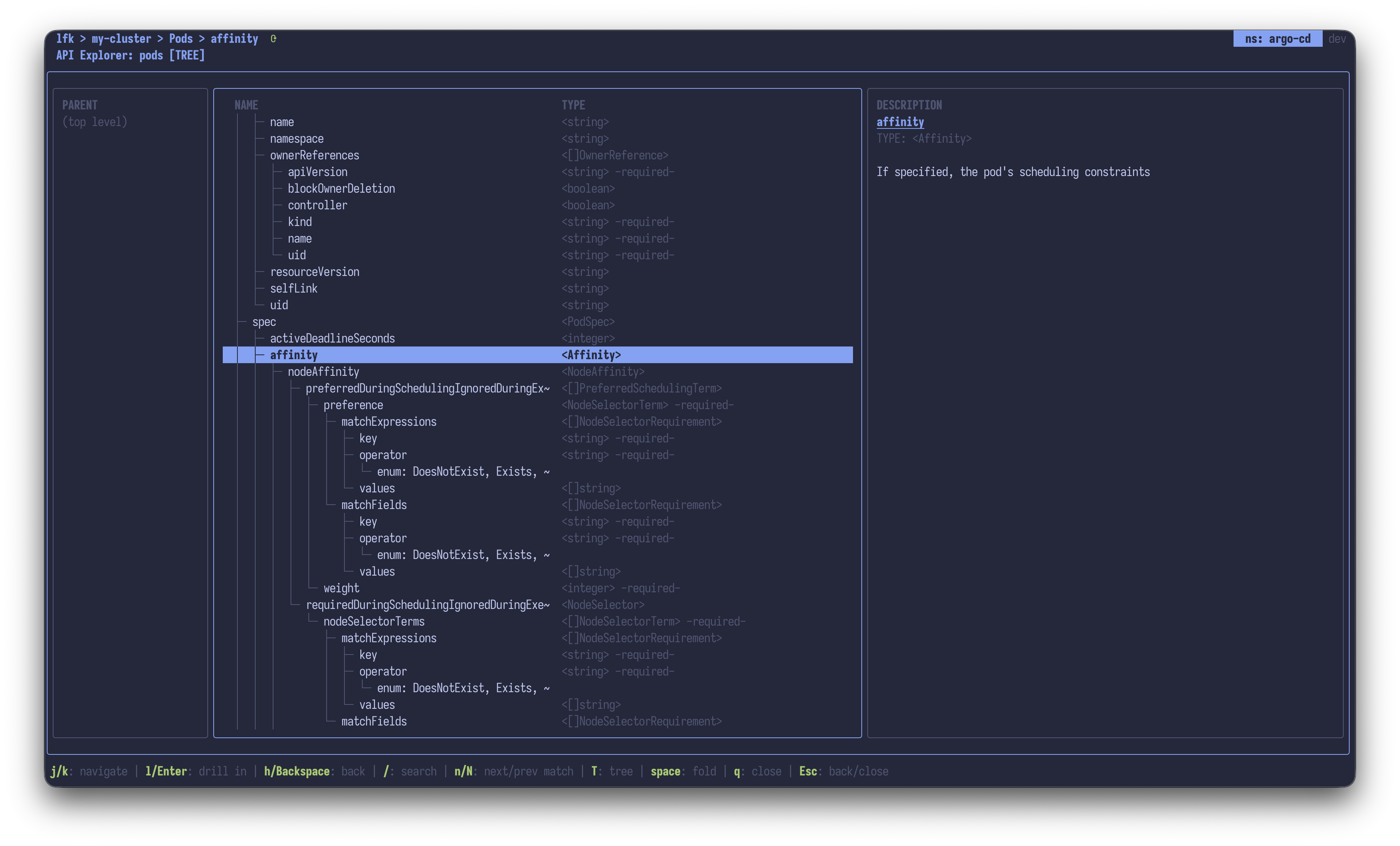Click the NAME column header
1400x846 pixels.
tap(246, 105)
